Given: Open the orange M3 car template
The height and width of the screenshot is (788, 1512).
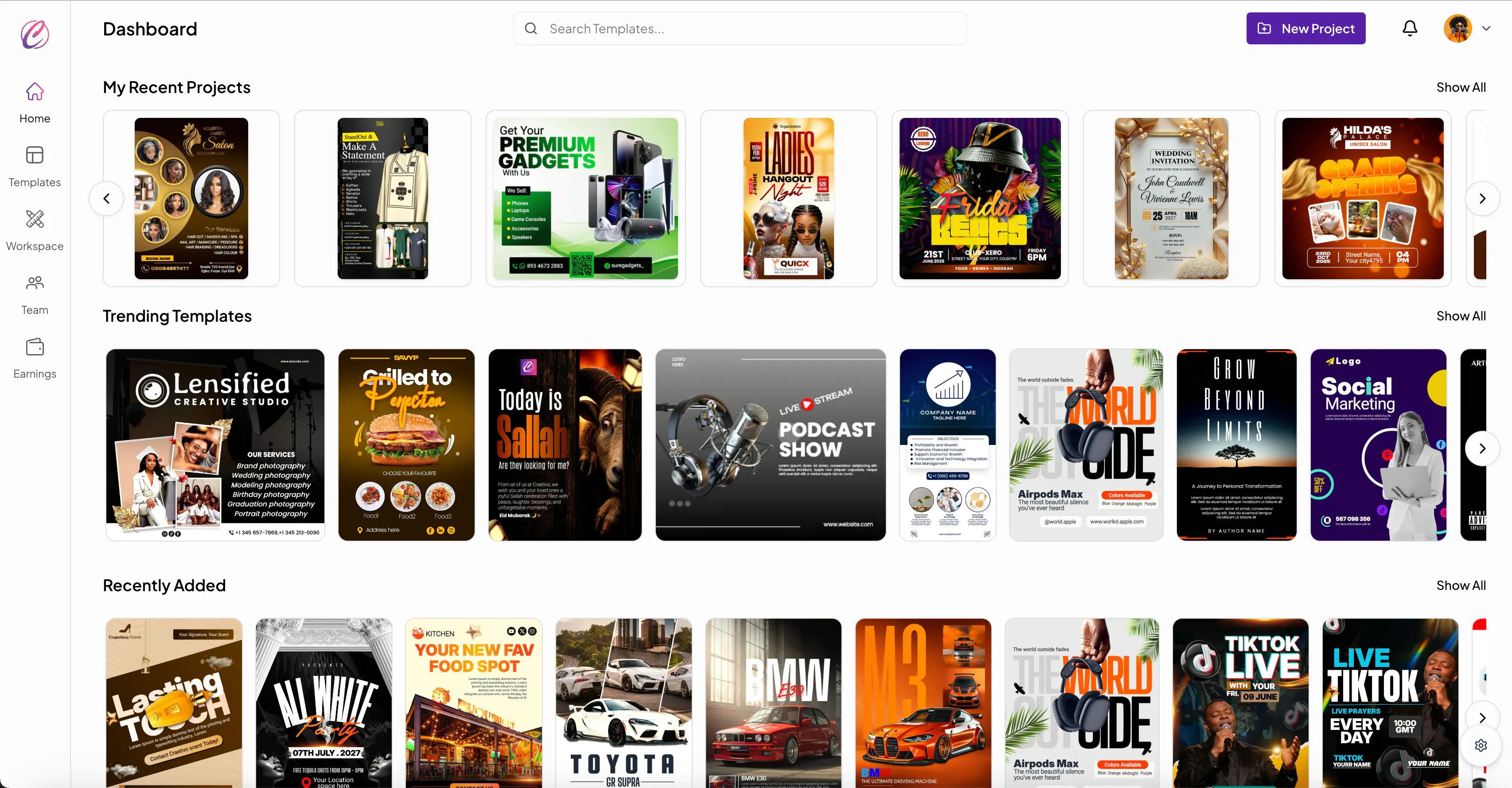Looking at the screenshot, I should point(923,703).
